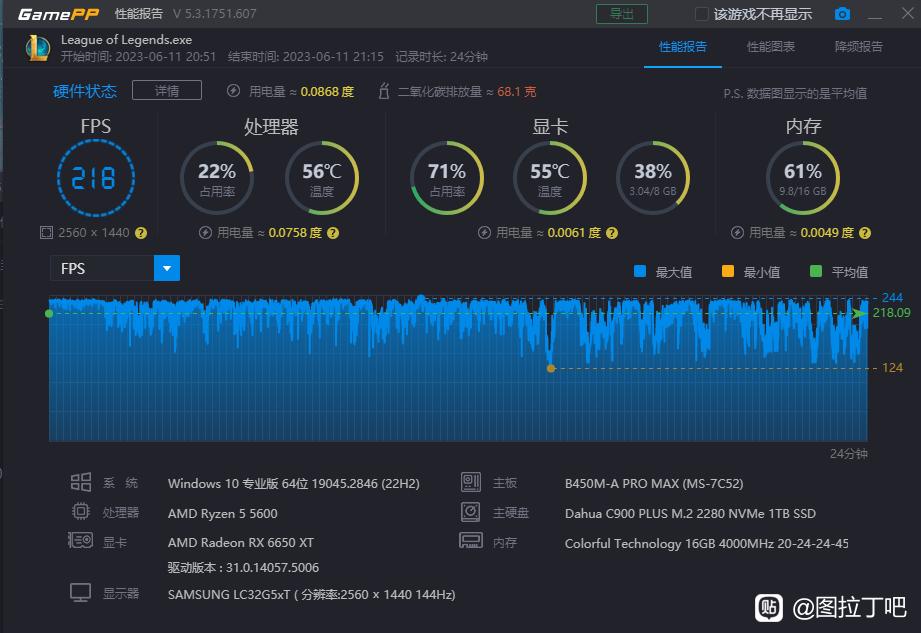The image size is (921, 633).
Task: Click the 导出 export button
Action: (x=621, y=14)
